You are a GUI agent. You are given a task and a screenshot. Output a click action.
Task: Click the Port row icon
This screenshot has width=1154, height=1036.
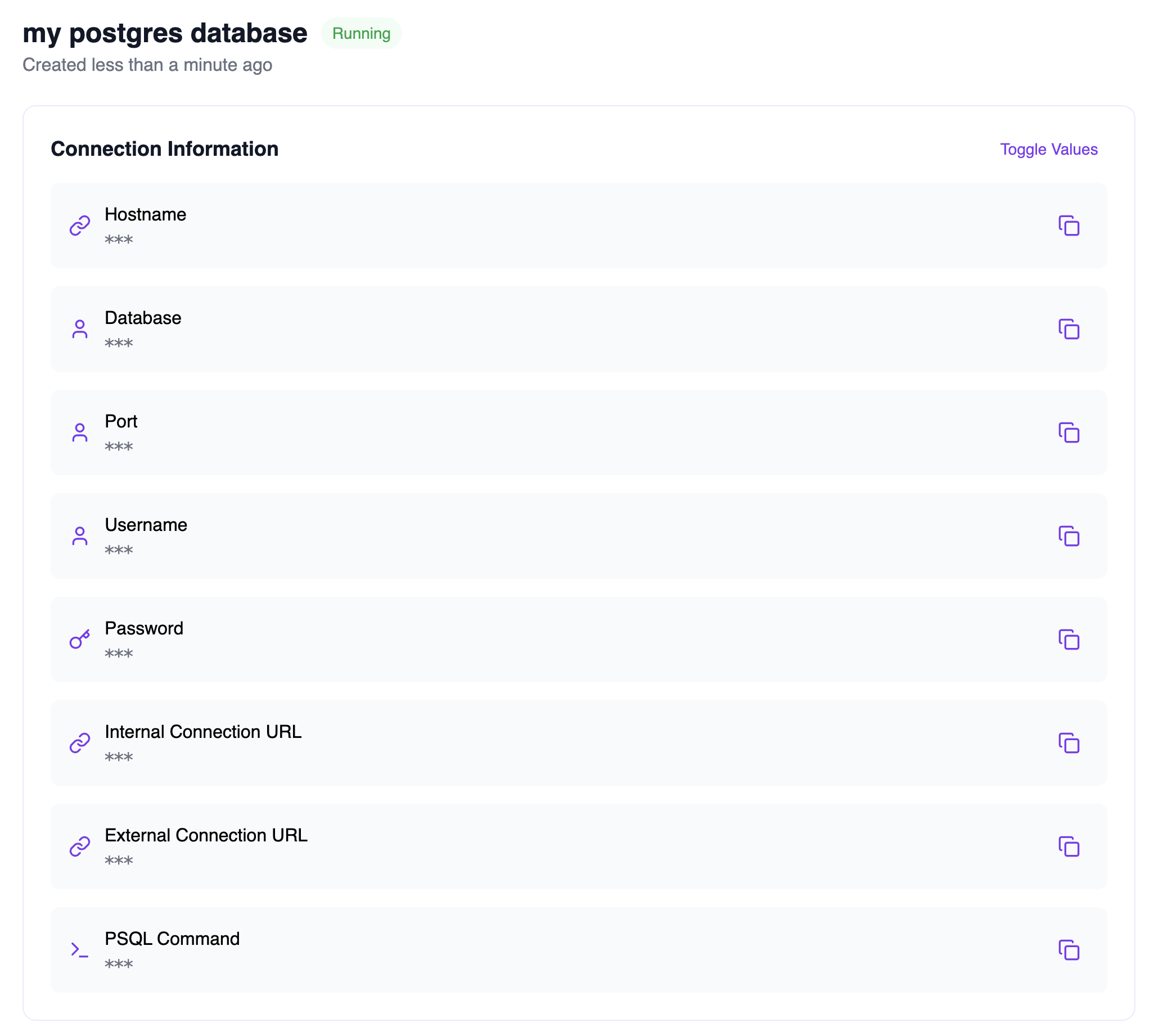click(80, 433)
